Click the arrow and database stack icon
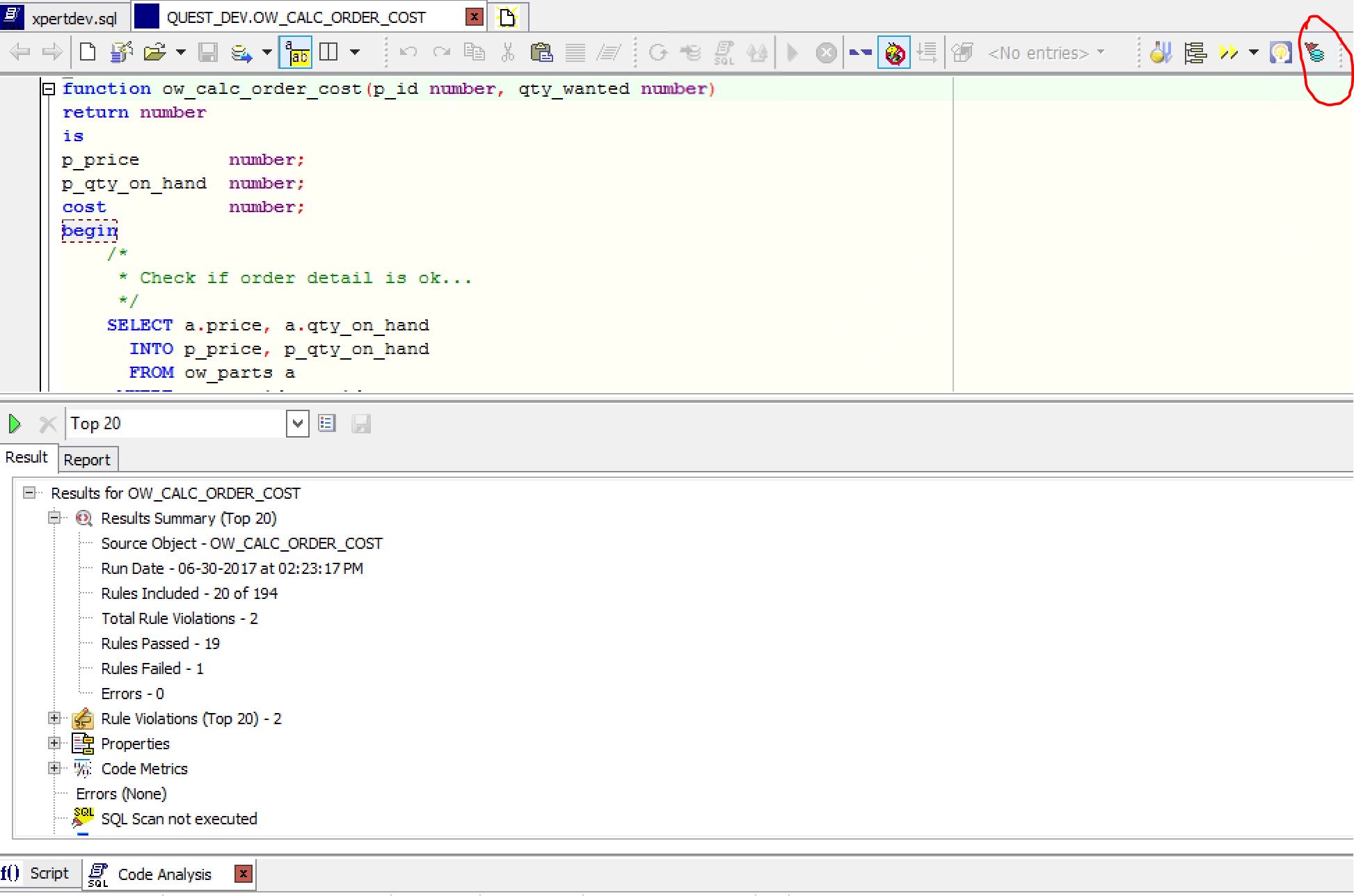This screenshot has width=1354, height=896. 691,52
